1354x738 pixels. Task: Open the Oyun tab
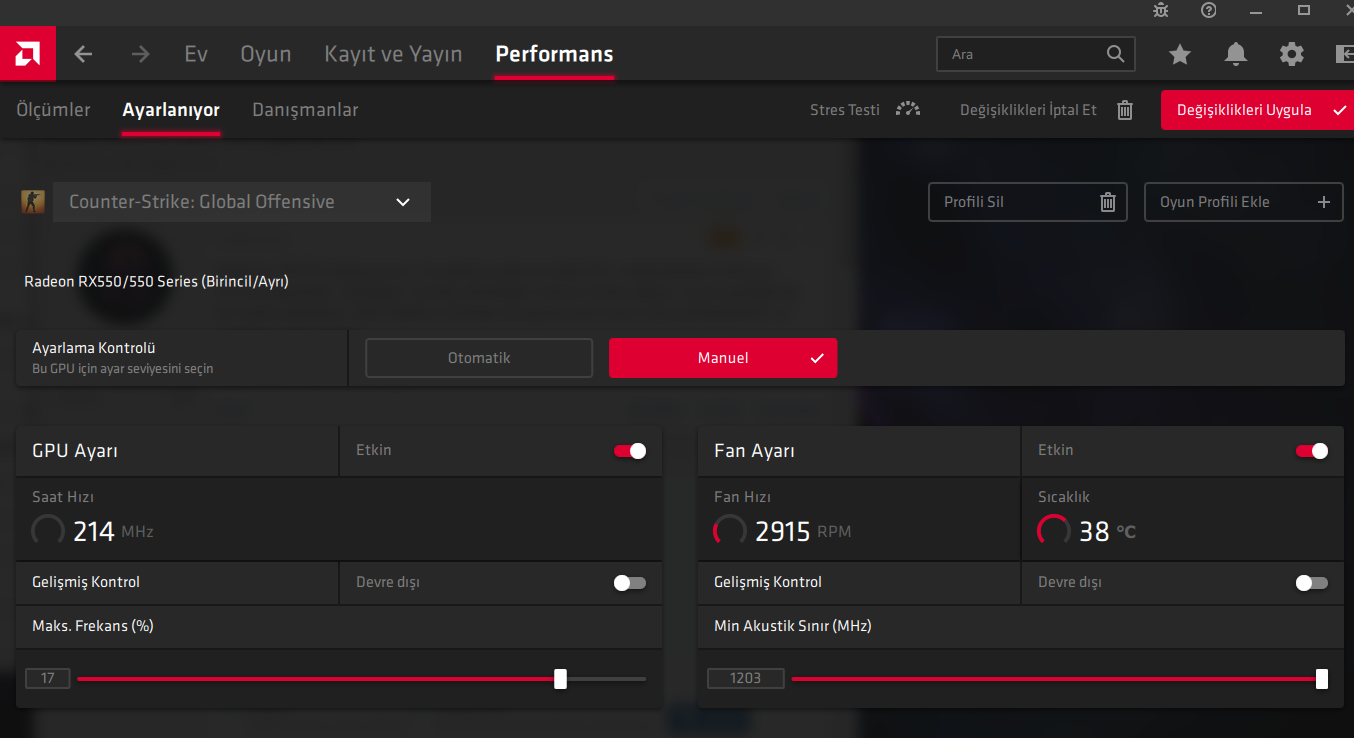266,54
